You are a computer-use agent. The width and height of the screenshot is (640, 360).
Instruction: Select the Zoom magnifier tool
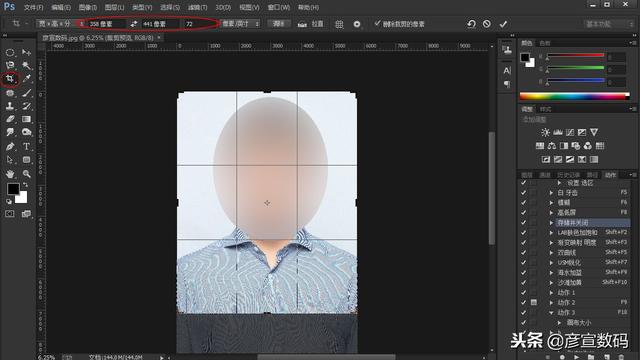pyautogui.click(x=27, y=174)
